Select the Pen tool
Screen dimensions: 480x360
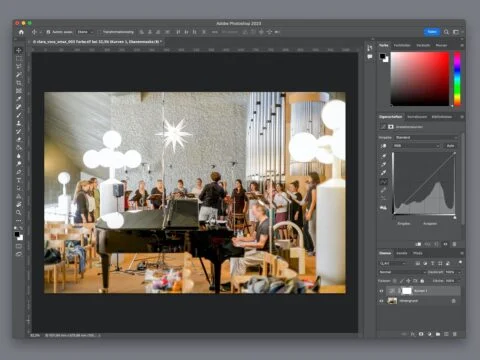pyautogui.click(x=19, y=172)
